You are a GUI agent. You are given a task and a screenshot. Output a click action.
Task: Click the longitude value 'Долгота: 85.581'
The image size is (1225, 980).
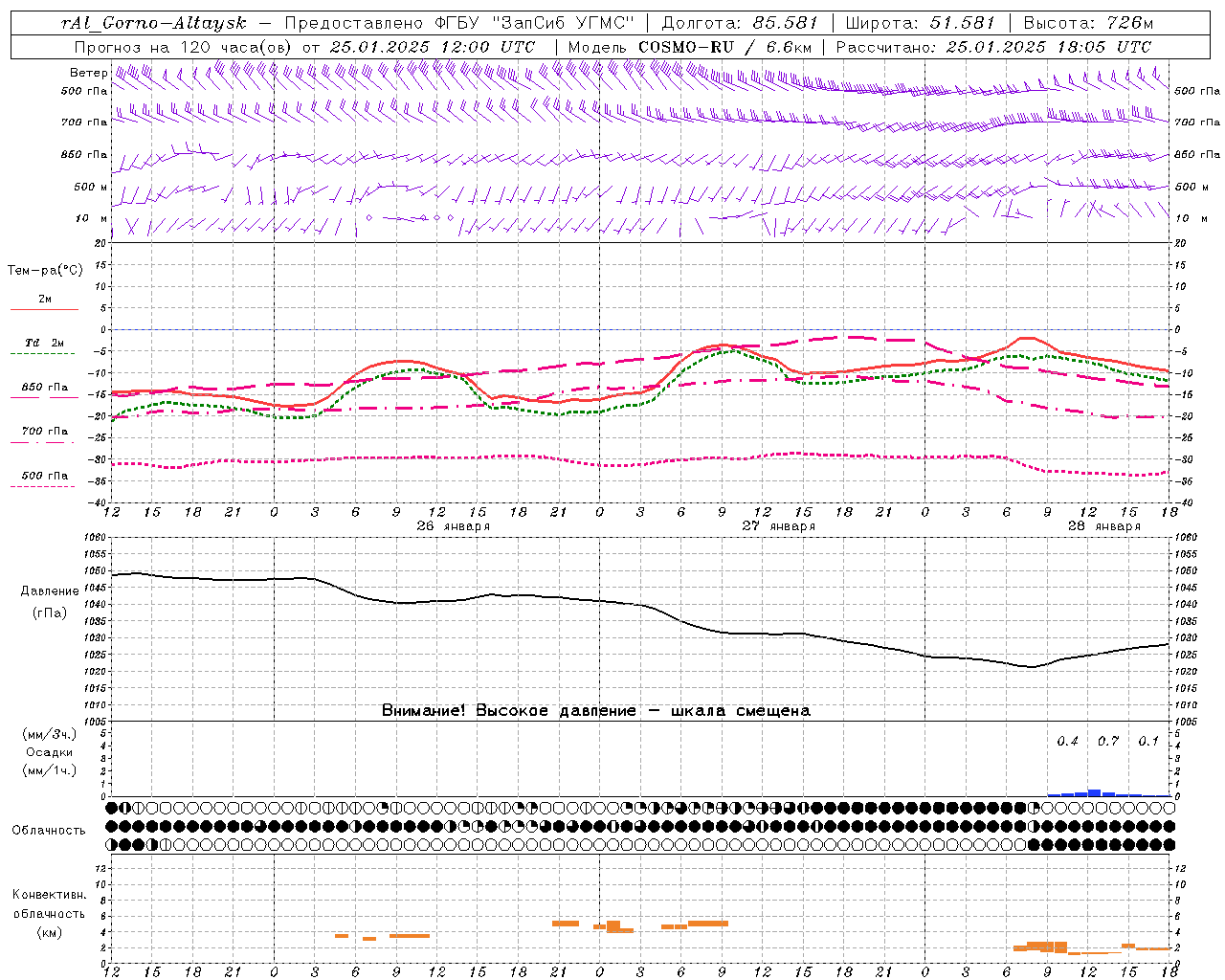point(742,23)
